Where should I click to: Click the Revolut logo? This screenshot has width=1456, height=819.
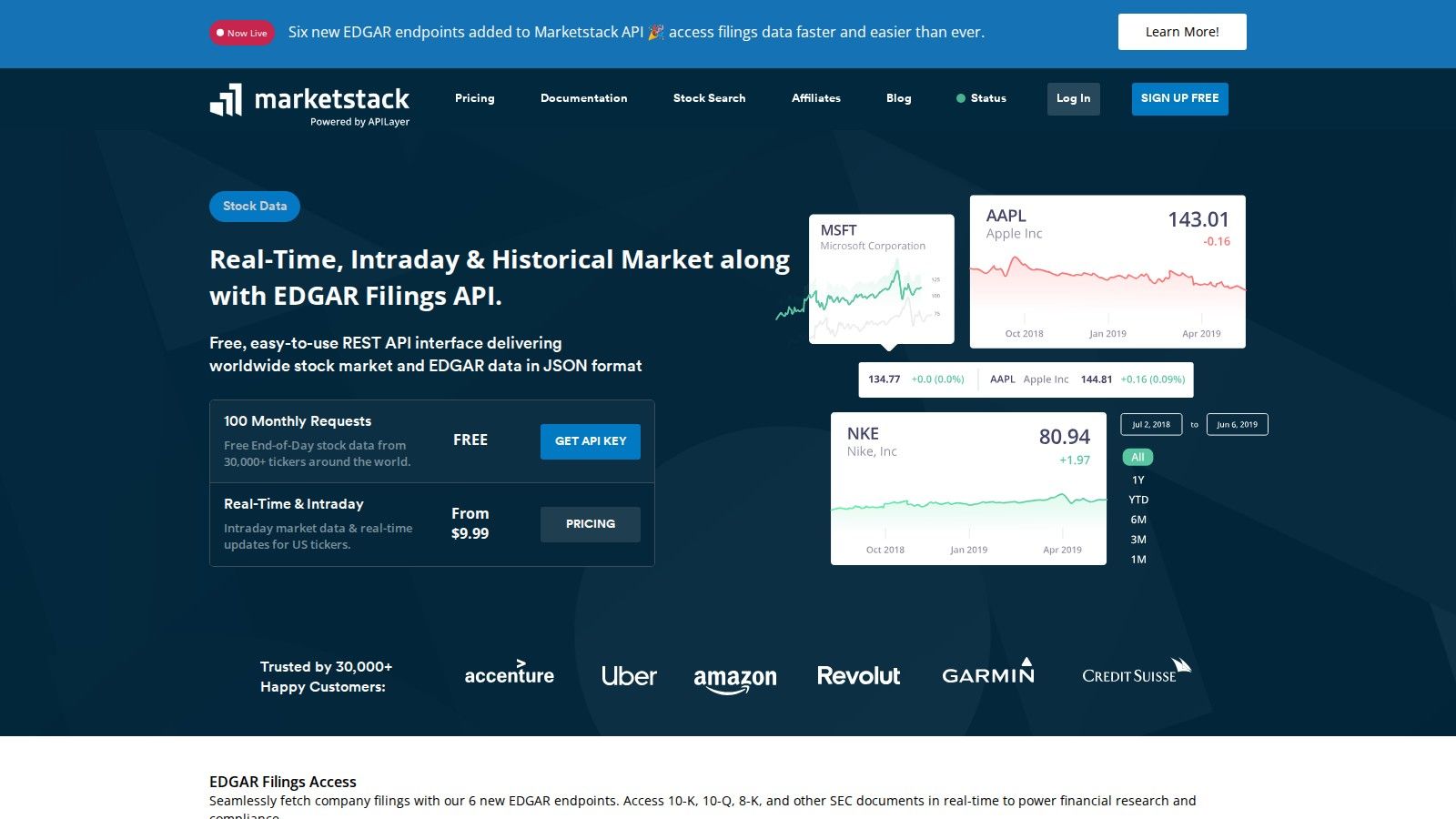pyautogui.click(x=858, y=675)
